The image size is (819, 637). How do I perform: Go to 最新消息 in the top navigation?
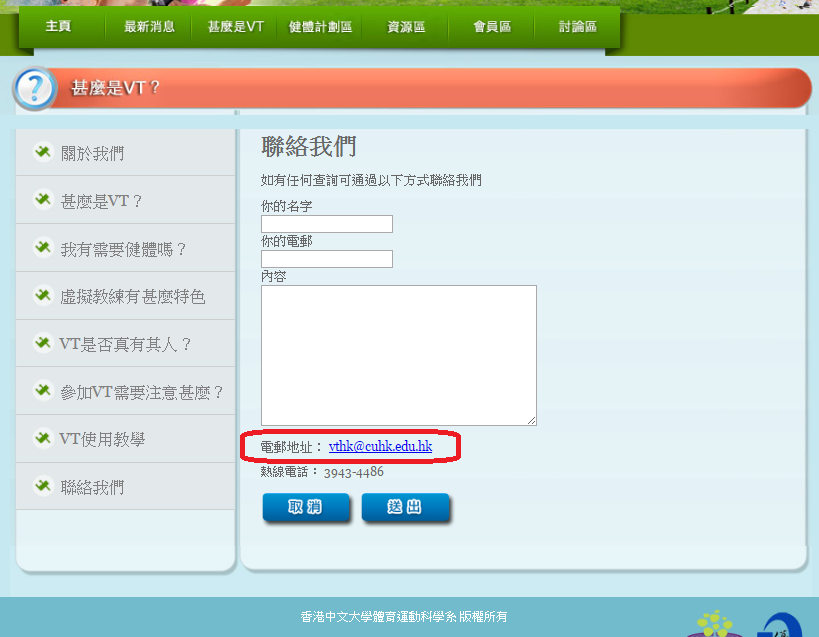pos(149,27)
